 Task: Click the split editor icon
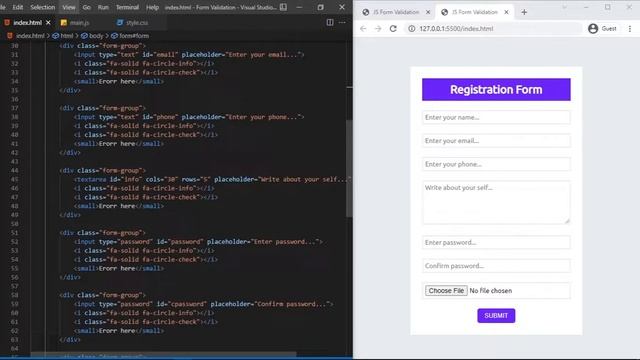(x=330, y=22)
